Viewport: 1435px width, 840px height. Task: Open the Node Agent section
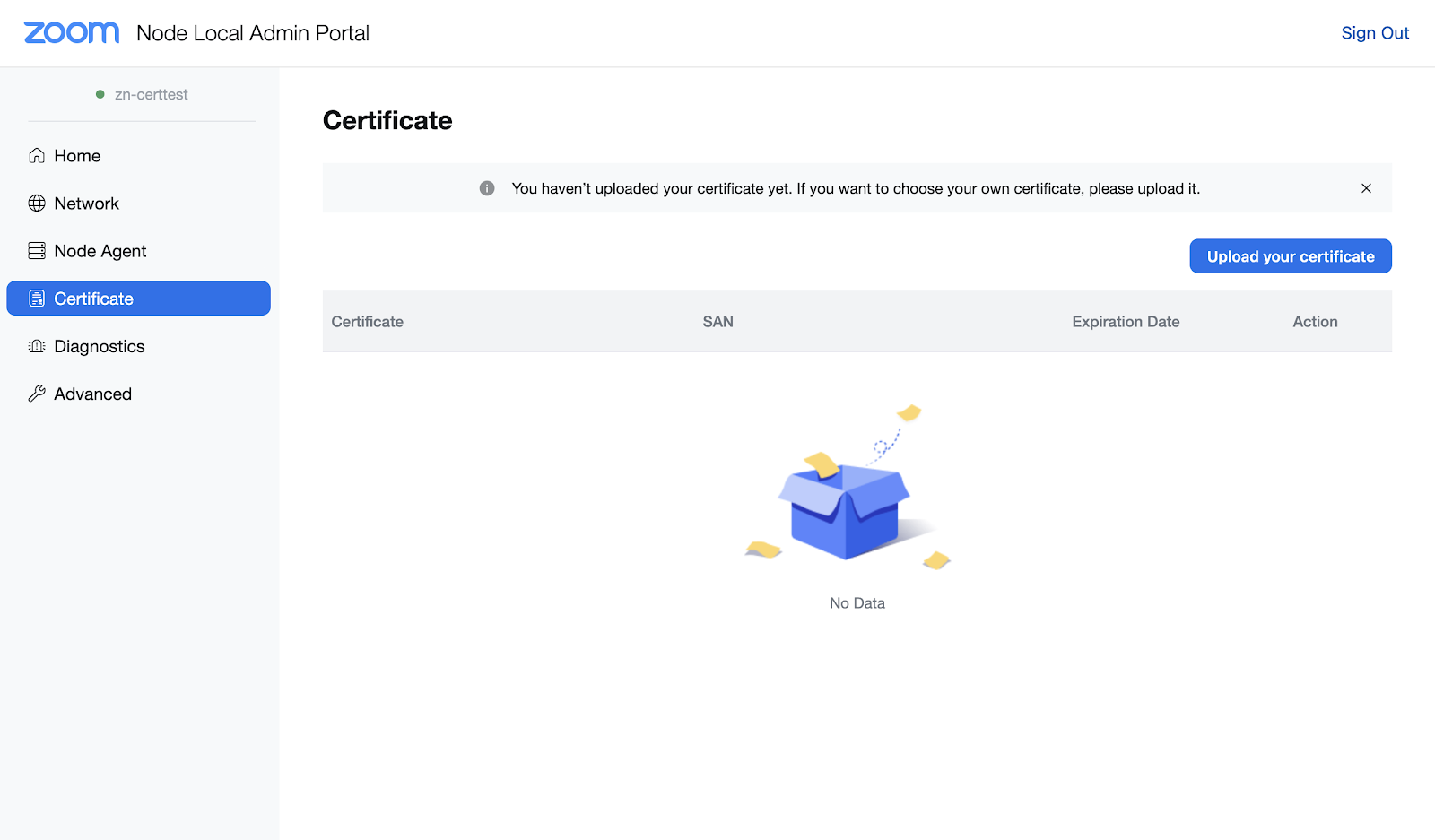click(100, 251)
